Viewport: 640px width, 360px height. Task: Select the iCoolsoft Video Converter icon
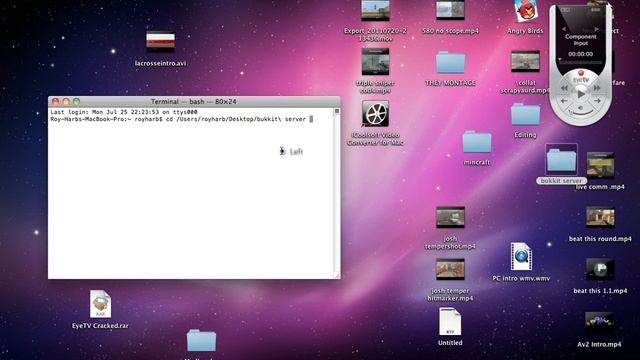375,113
